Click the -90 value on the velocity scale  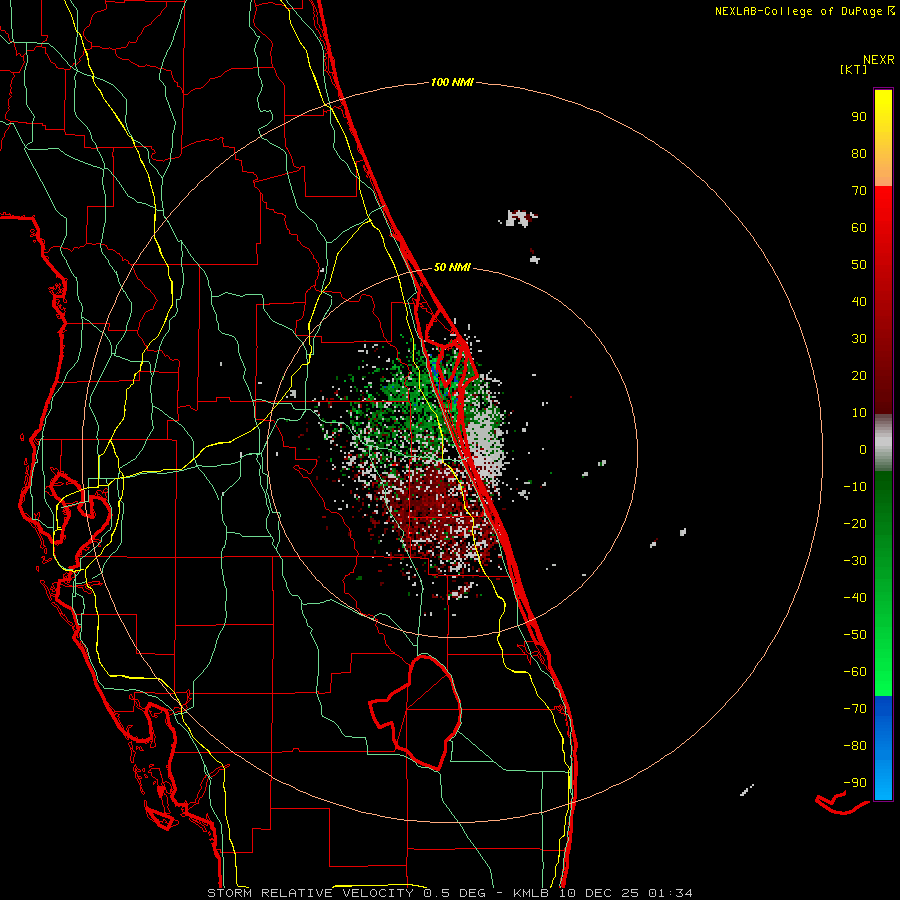click(x=855, y=783)
